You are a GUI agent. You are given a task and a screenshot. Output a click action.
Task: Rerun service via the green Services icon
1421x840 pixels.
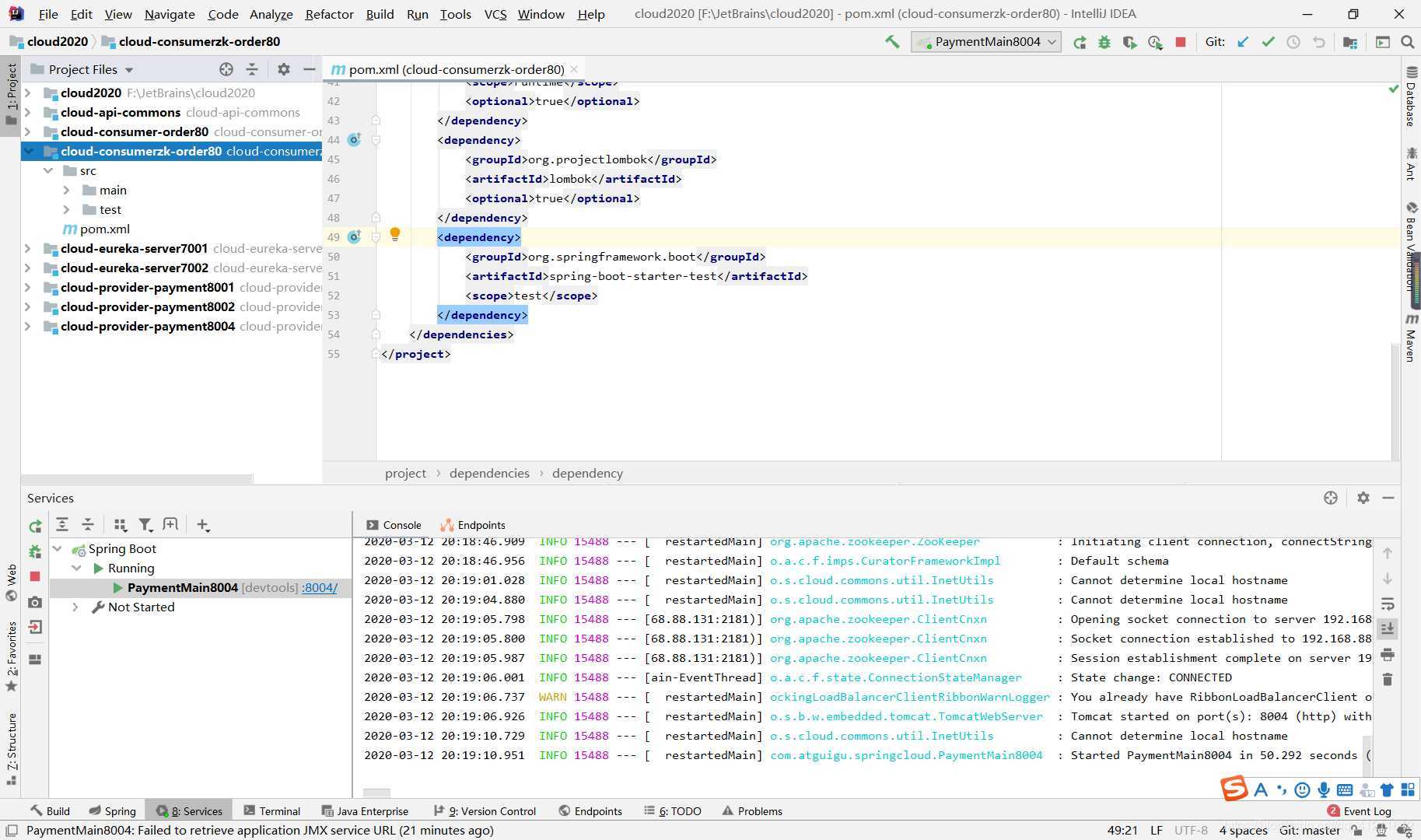coord(35,527)
